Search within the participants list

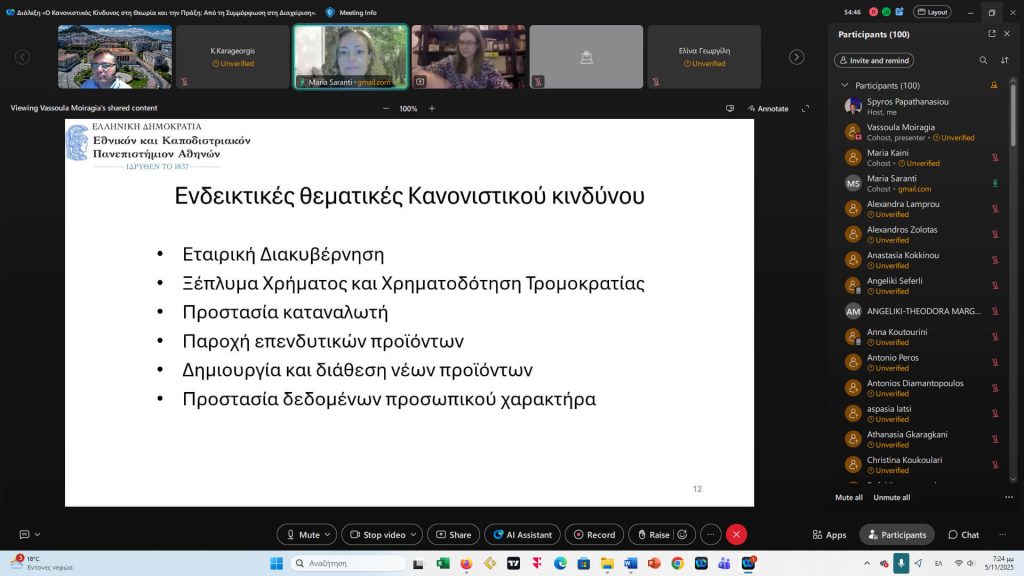(x=984, y=60)
